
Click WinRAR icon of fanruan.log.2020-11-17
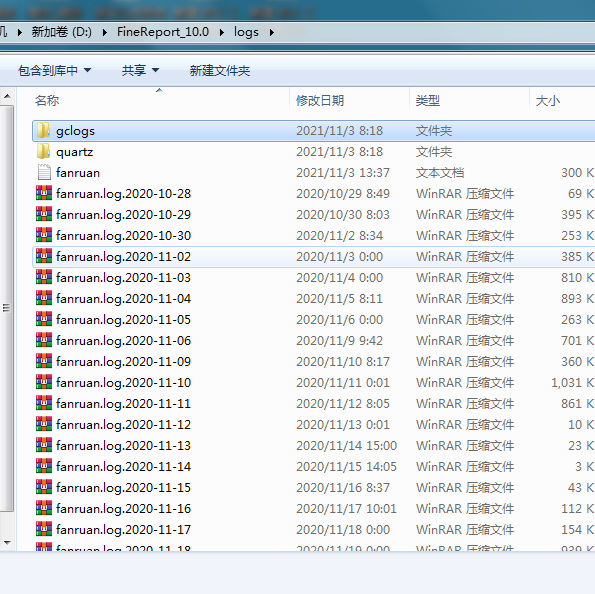[44, 529]
